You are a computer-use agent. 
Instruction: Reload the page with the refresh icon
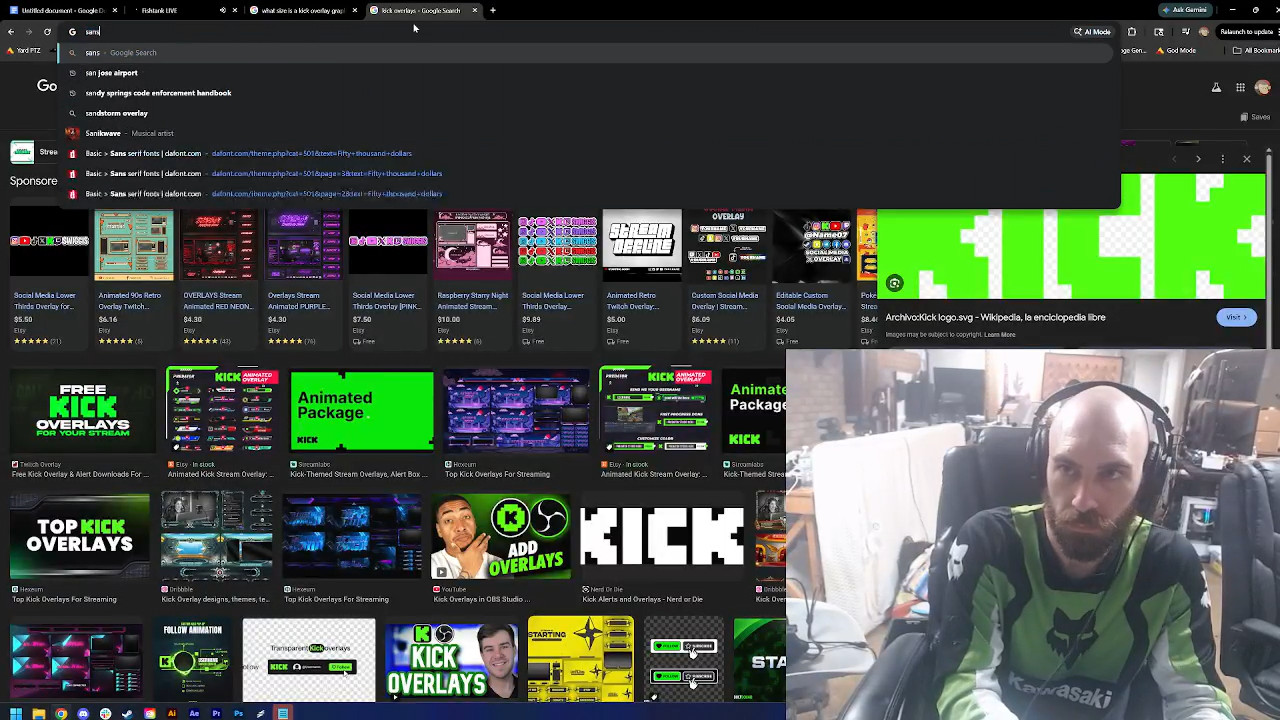point(47,32)
